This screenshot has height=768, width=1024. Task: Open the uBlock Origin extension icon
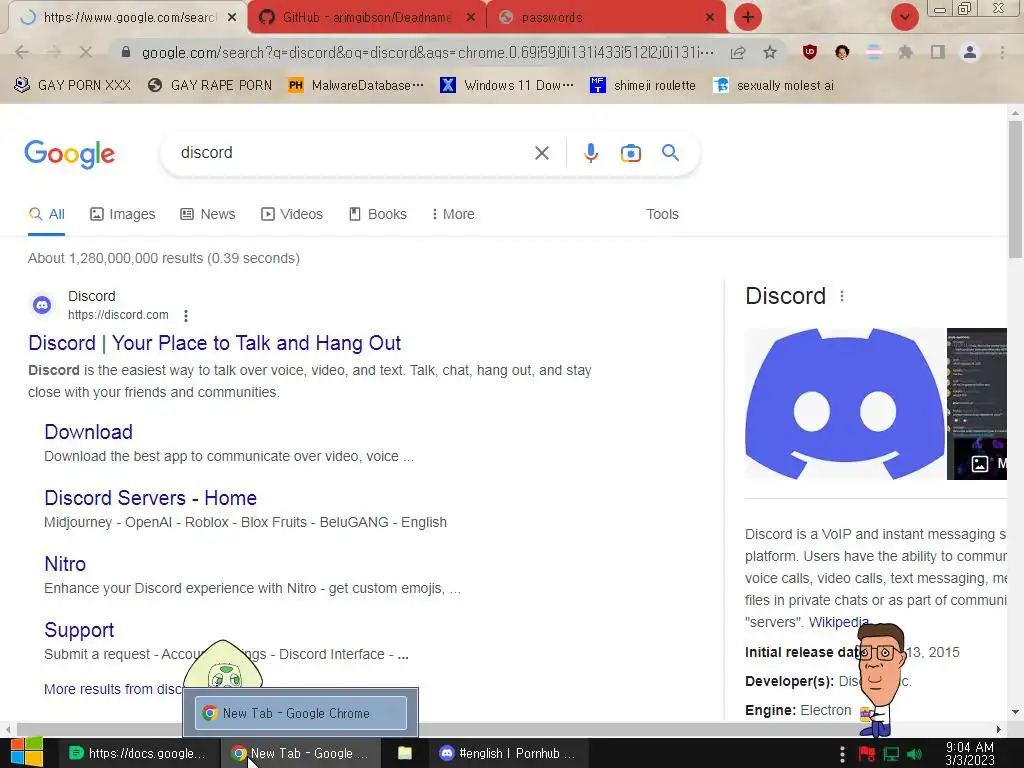(x=810, y=52)
